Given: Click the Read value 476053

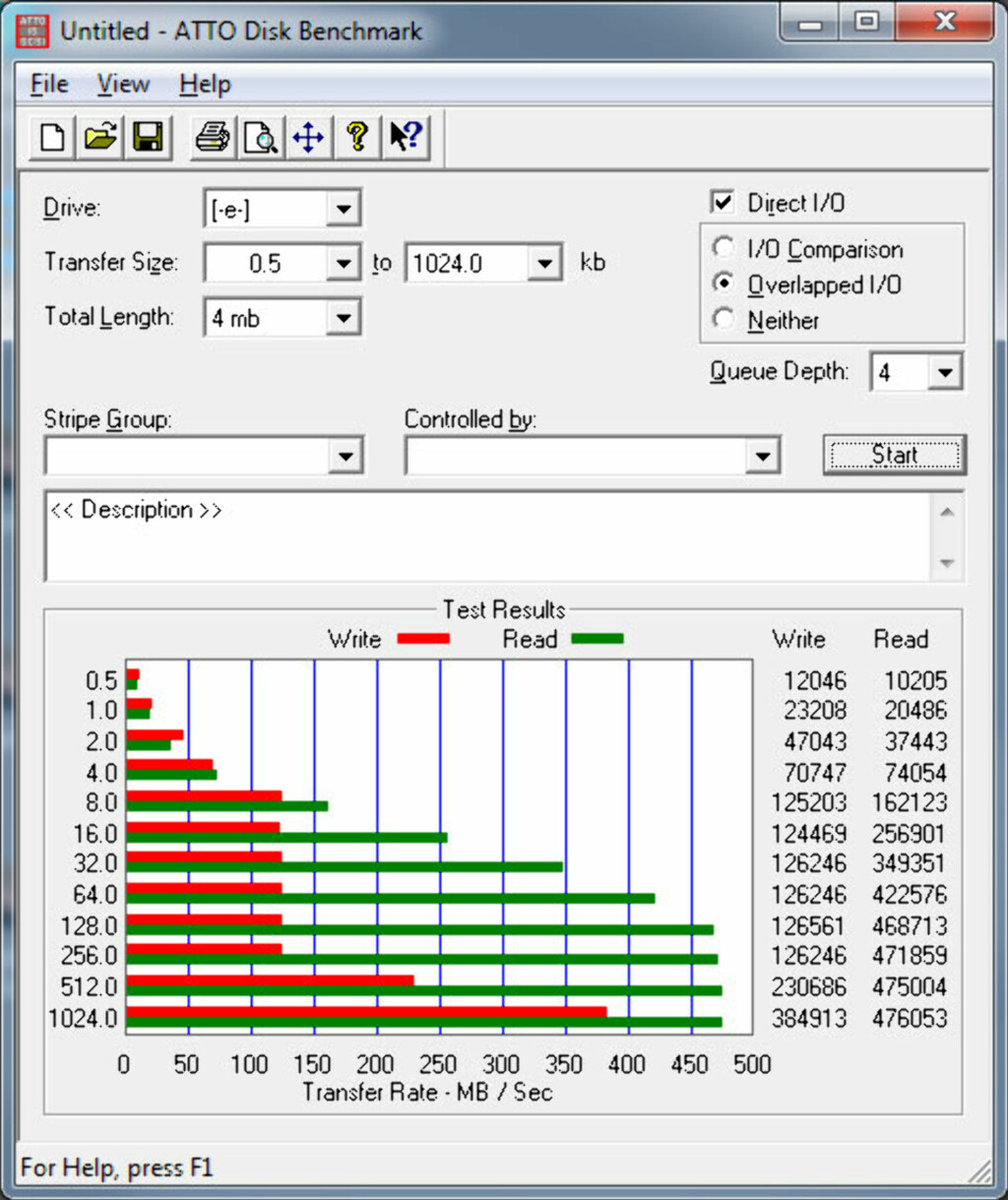Looking at the screenshot, I should click(910, 1018).
